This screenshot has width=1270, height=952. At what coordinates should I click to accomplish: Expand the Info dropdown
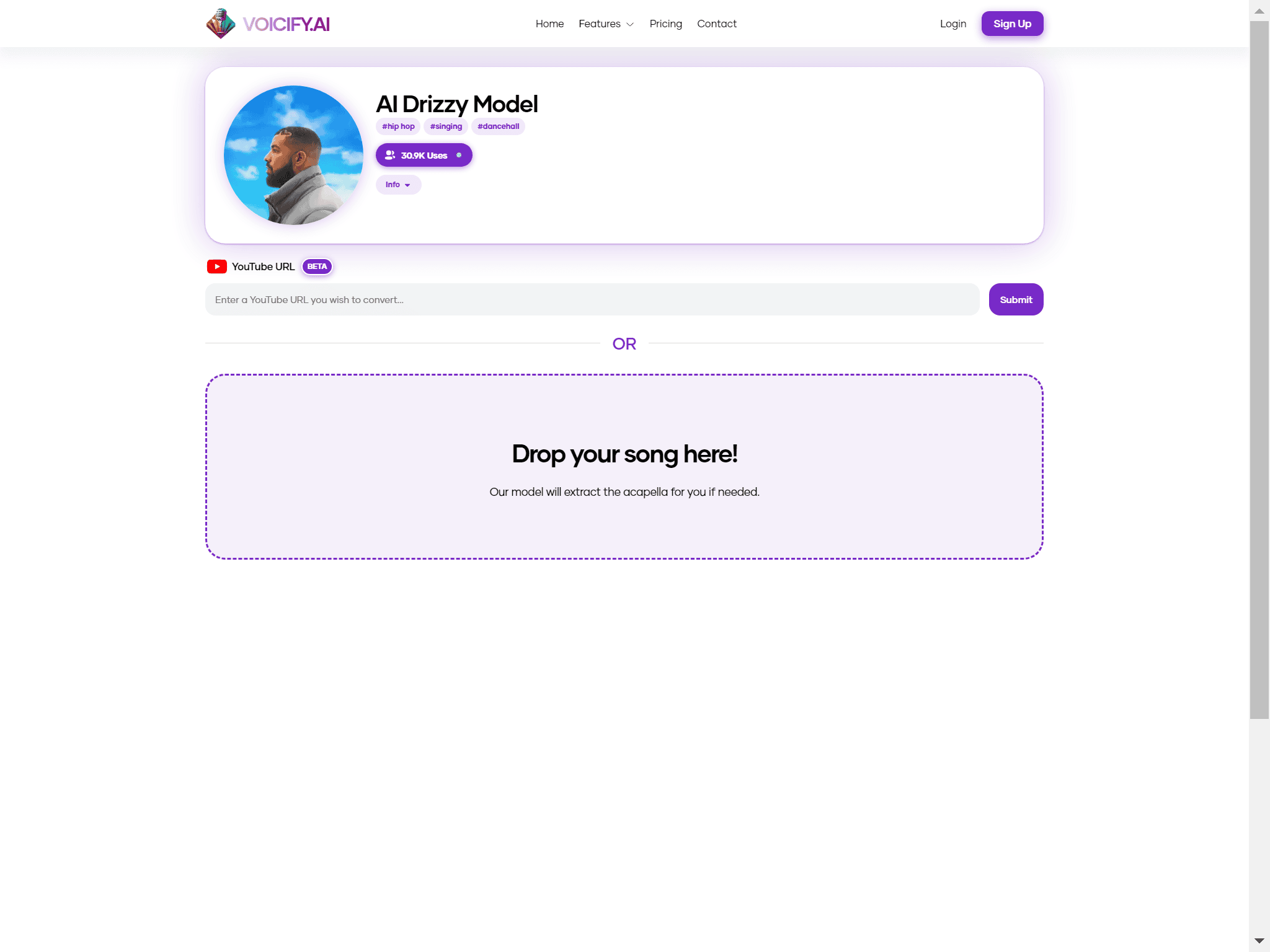click(x=398, y=185)
